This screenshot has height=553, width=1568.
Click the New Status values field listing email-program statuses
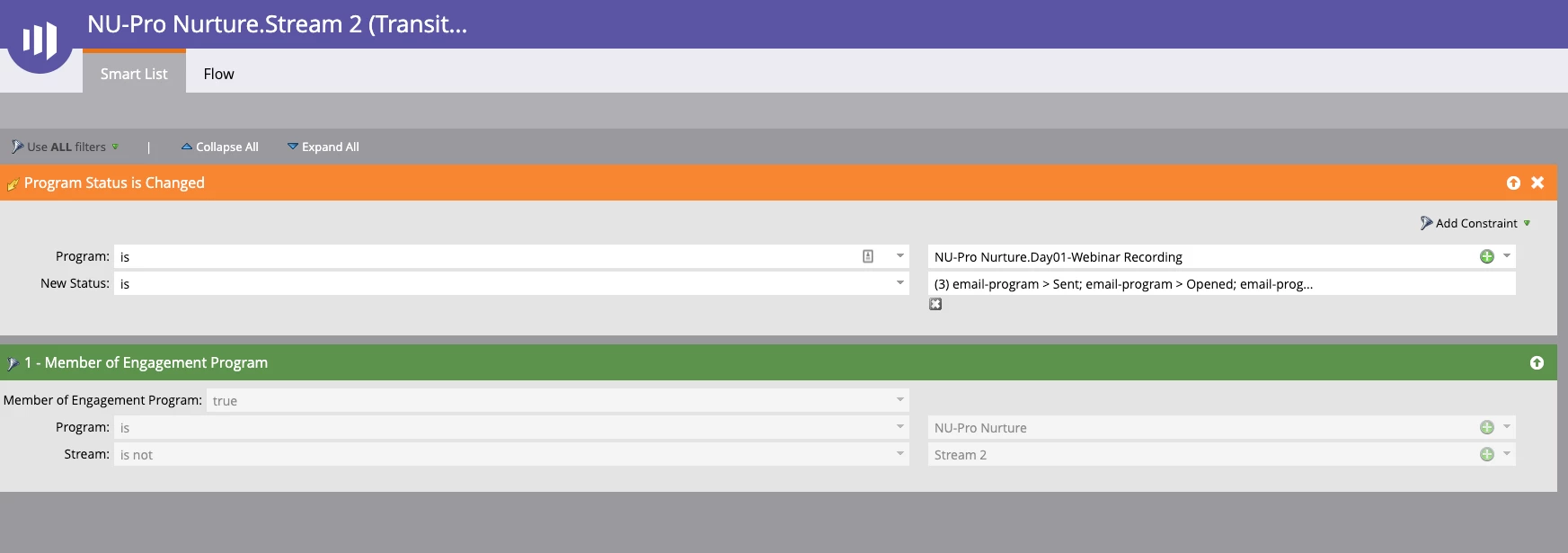1221,283
